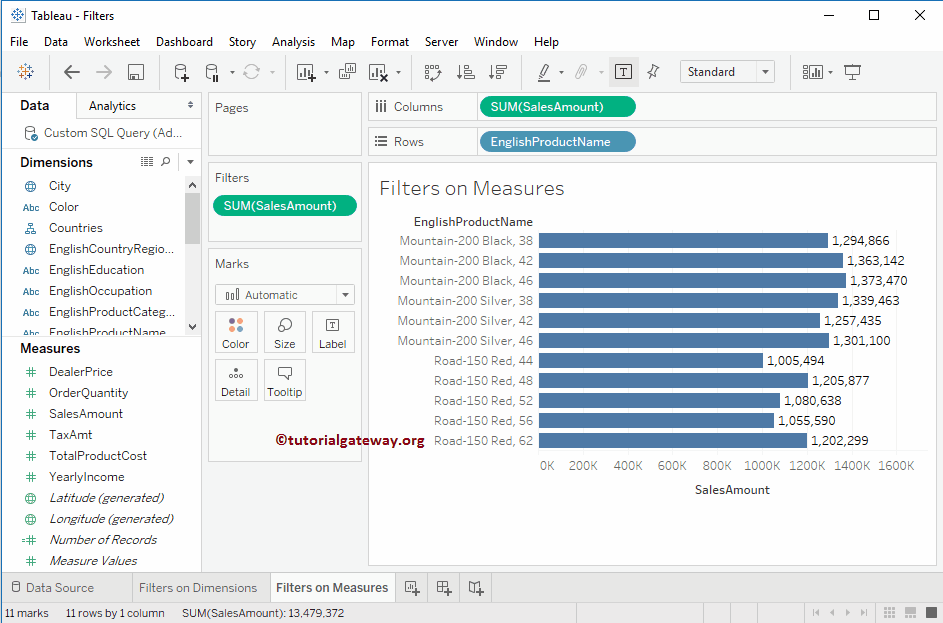Screen dimensions: 943x623
Task: Open the Standard fit dropdown
Action: (726, 72)
